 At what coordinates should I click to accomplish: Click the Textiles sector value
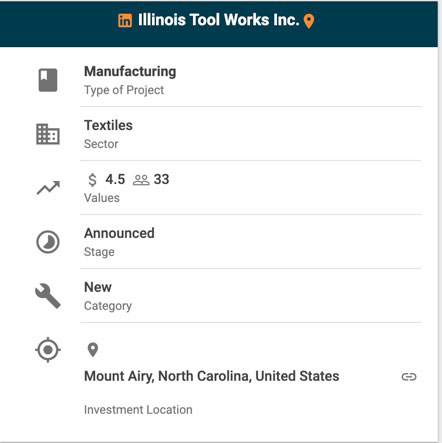108,125
